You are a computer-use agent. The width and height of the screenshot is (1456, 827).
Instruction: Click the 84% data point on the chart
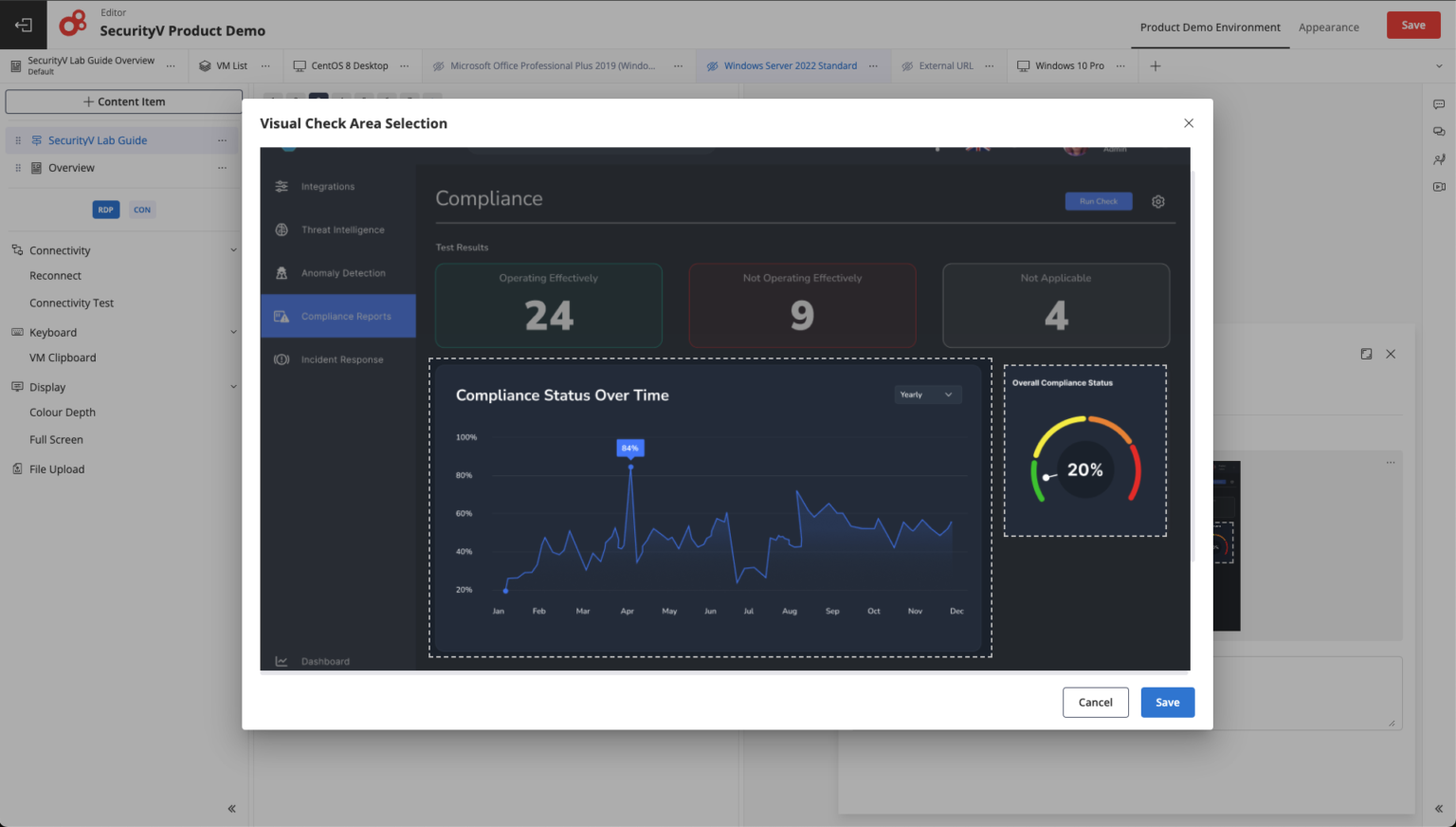pyautogui.click(x=630, y=466)
